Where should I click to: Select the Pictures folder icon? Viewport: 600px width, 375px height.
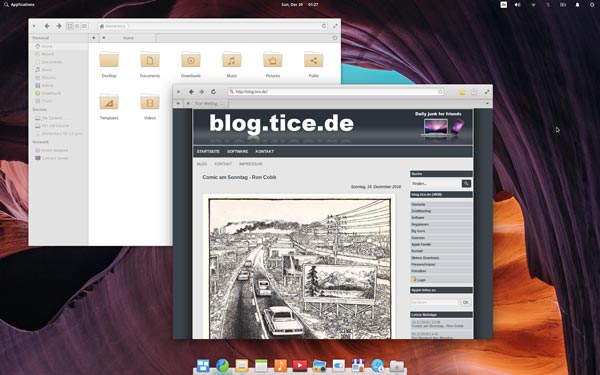point(272,60)
